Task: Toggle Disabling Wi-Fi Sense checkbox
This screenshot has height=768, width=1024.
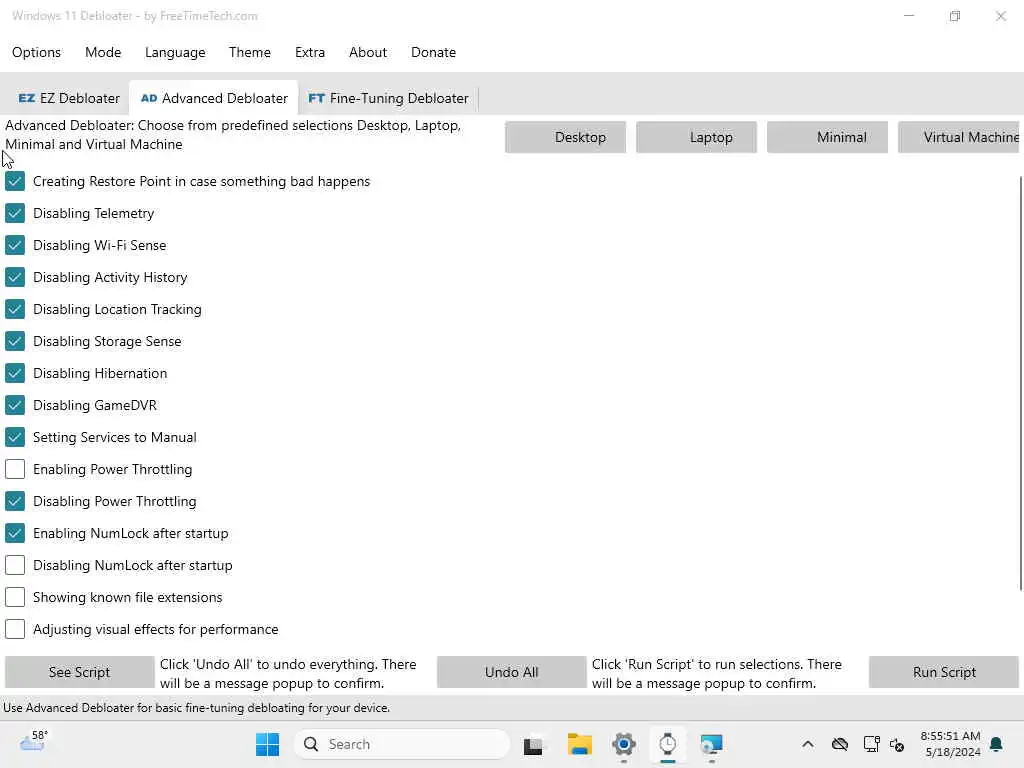Action: click(14, 245)
